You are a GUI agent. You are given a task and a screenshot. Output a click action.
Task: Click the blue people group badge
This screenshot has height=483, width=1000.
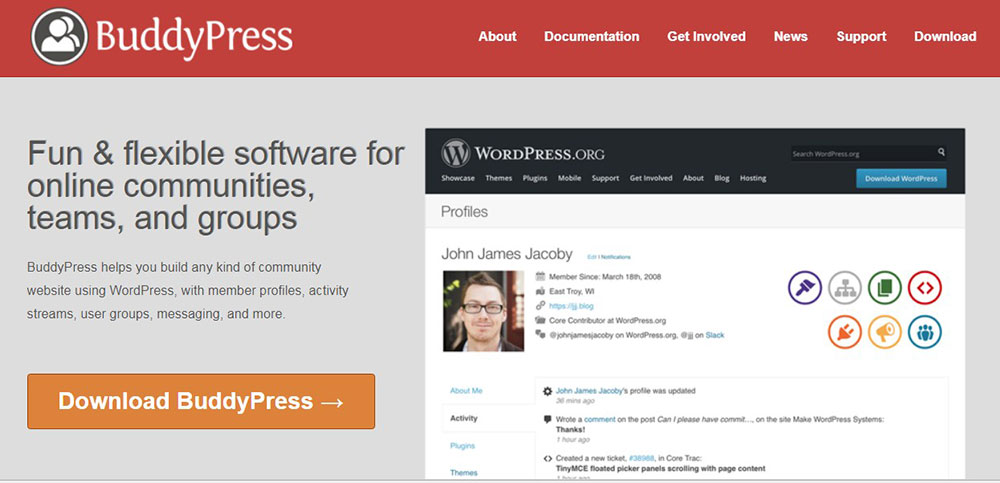coord(924,331)
